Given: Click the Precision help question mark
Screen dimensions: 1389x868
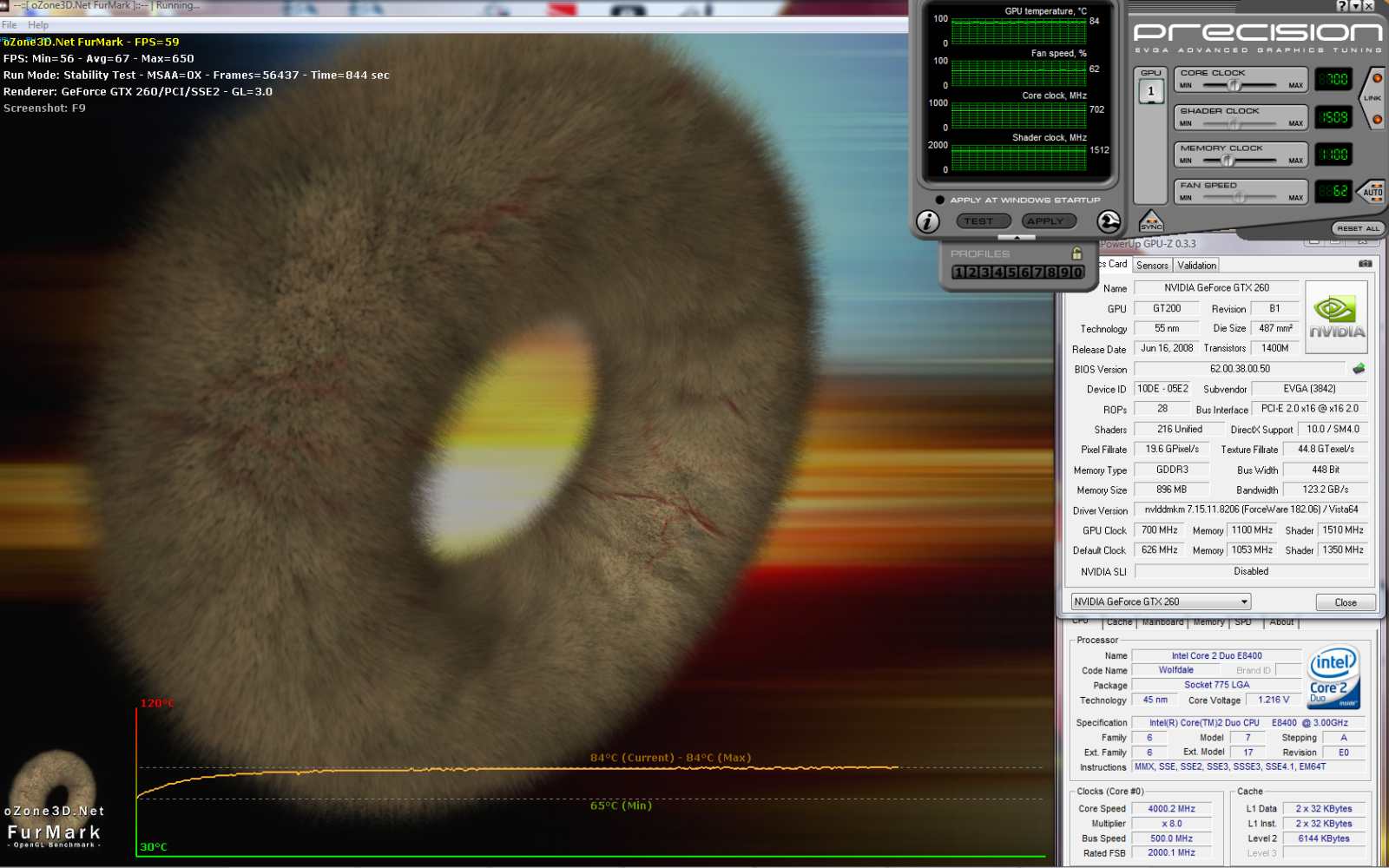Looking at the screenshot, I should 1342,6.
